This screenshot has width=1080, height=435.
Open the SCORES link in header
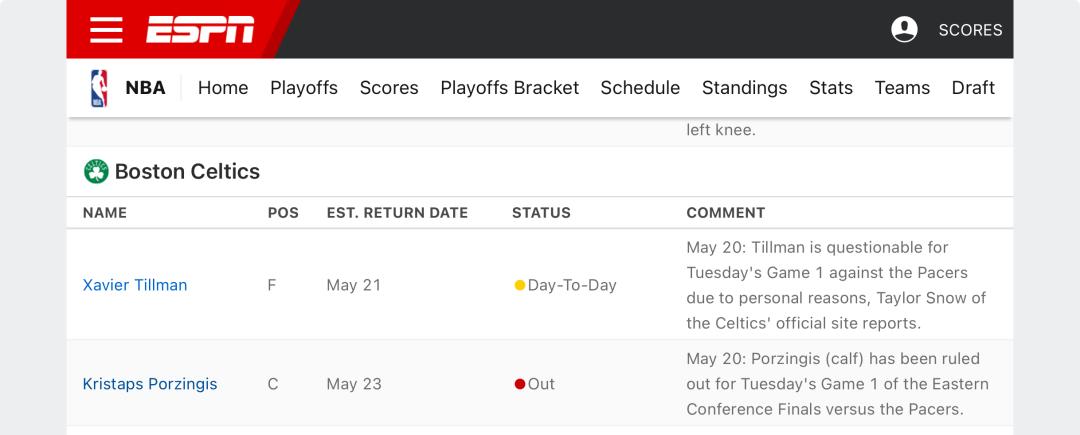pos(970,30)
